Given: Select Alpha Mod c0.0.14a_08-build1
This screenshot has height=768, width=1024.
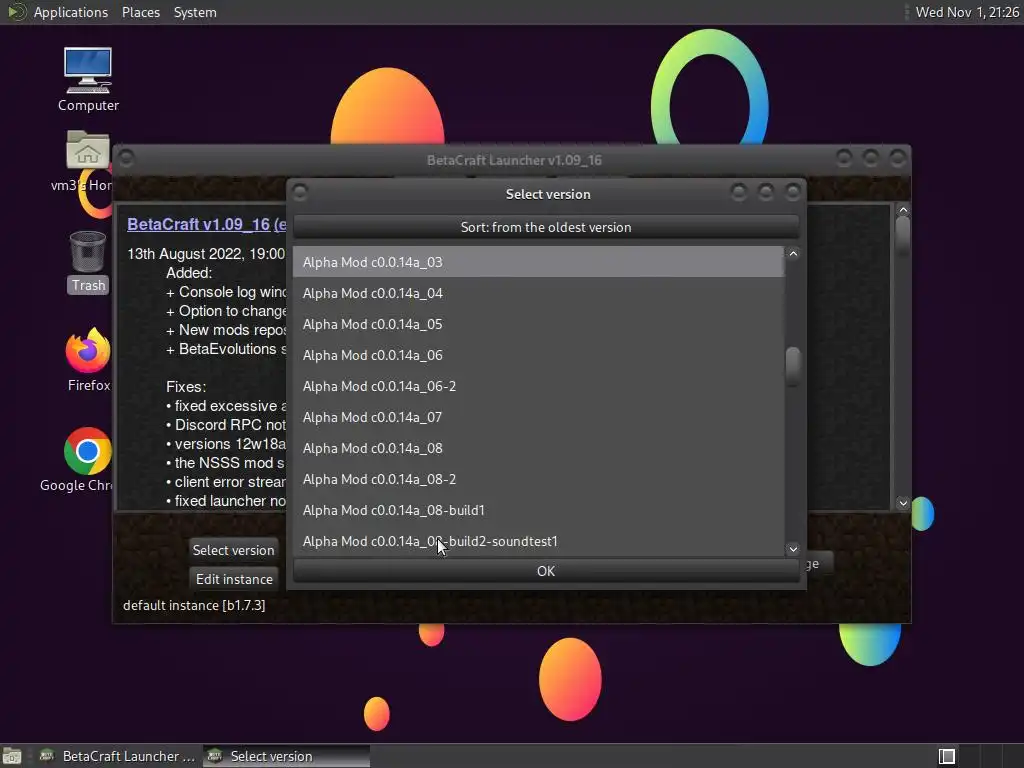Looking at the screenshot, I should (538, 510).
